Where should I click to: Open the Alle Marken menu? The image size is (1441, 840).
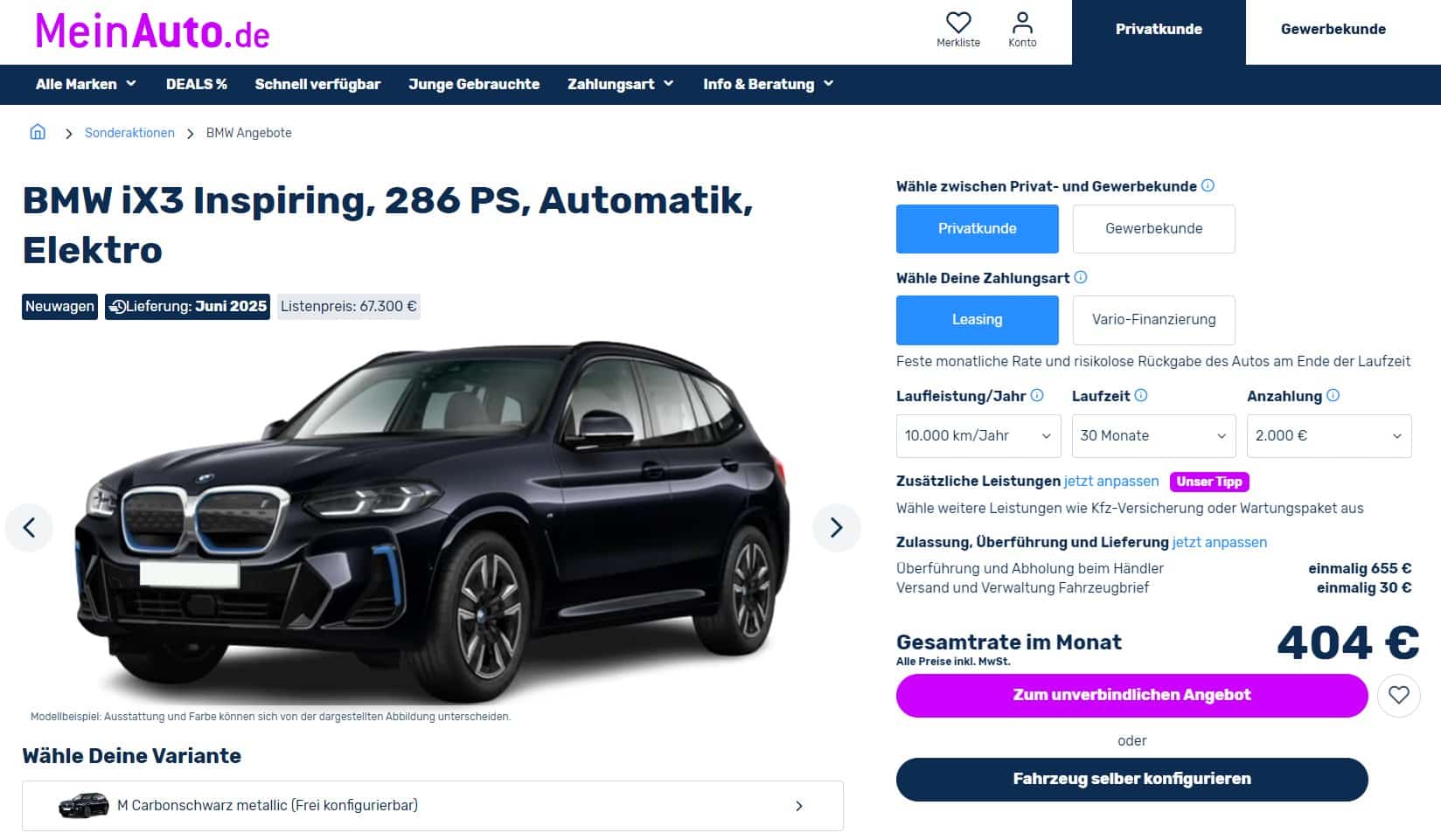[86, 84]
